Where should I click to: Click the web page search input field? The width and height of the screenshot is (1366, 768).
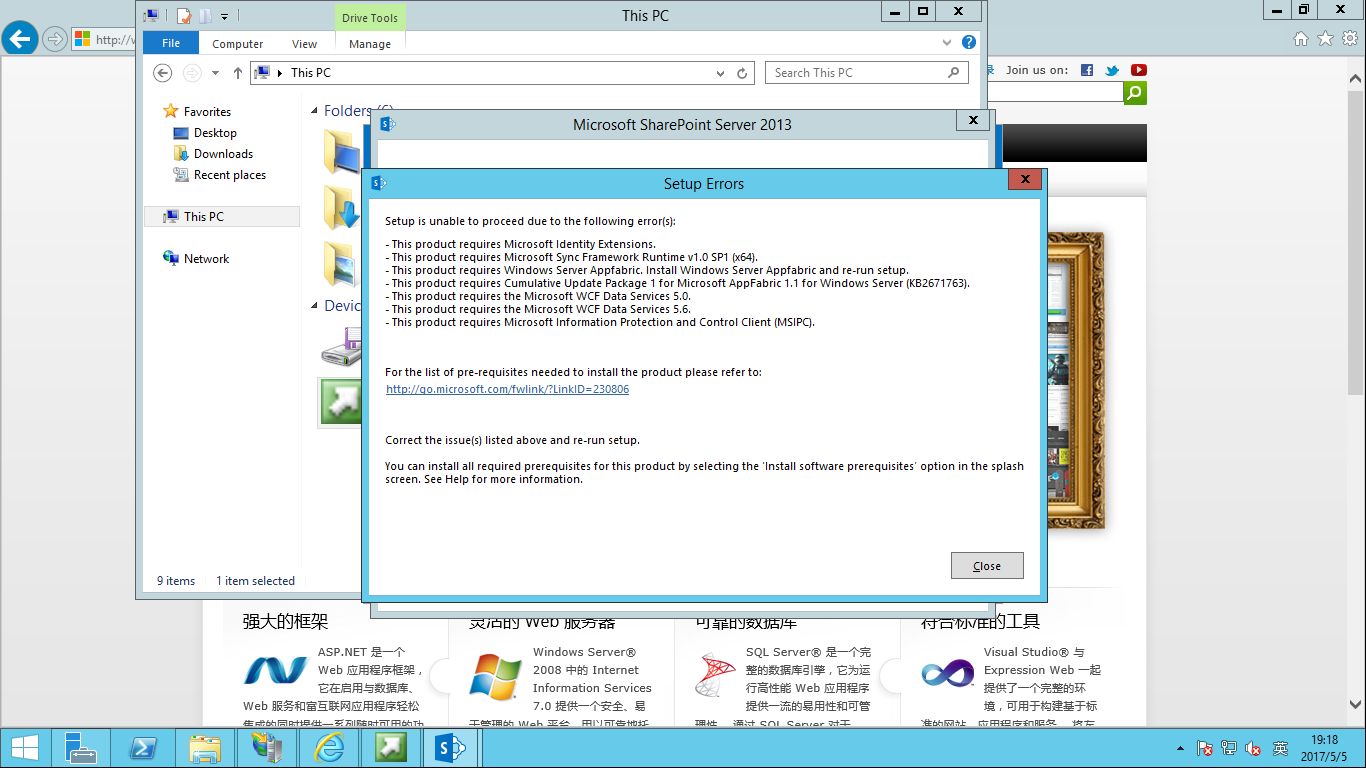[1055, 92]
